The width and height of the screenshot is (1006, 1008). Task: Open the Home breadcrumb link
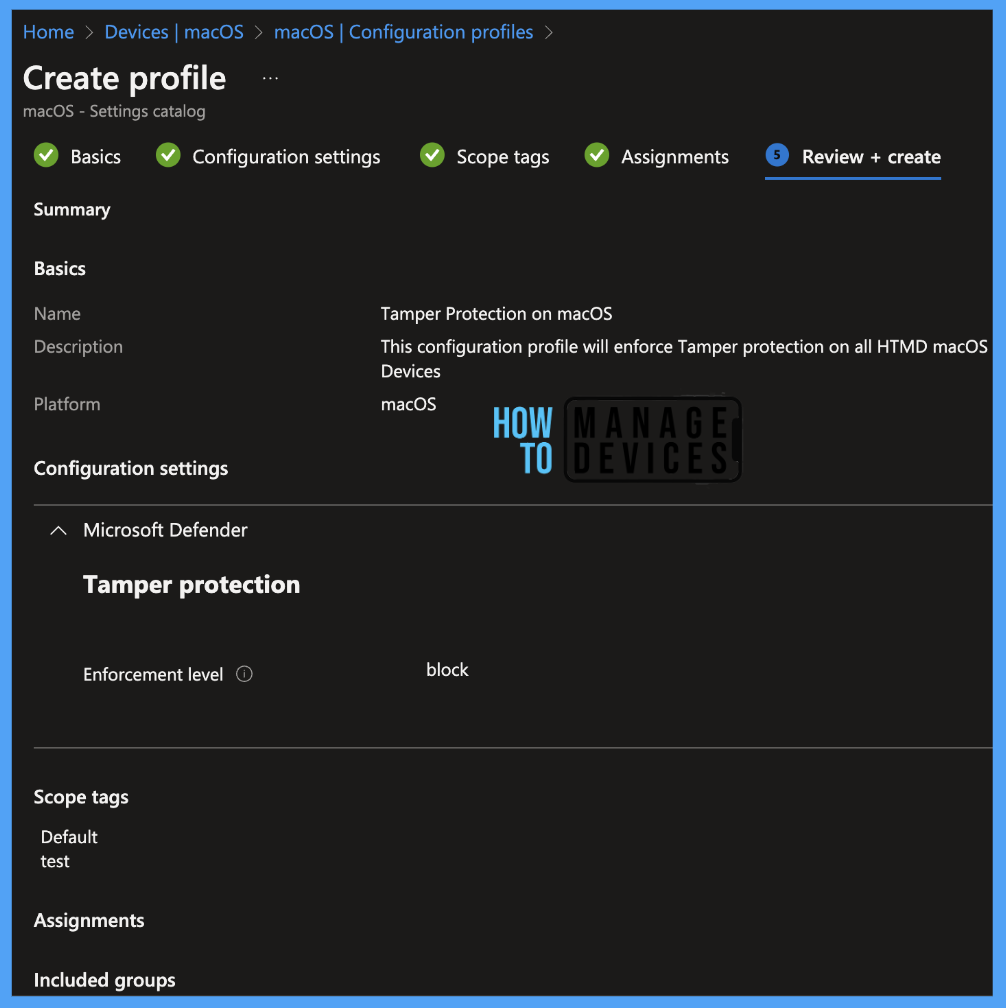48,32
